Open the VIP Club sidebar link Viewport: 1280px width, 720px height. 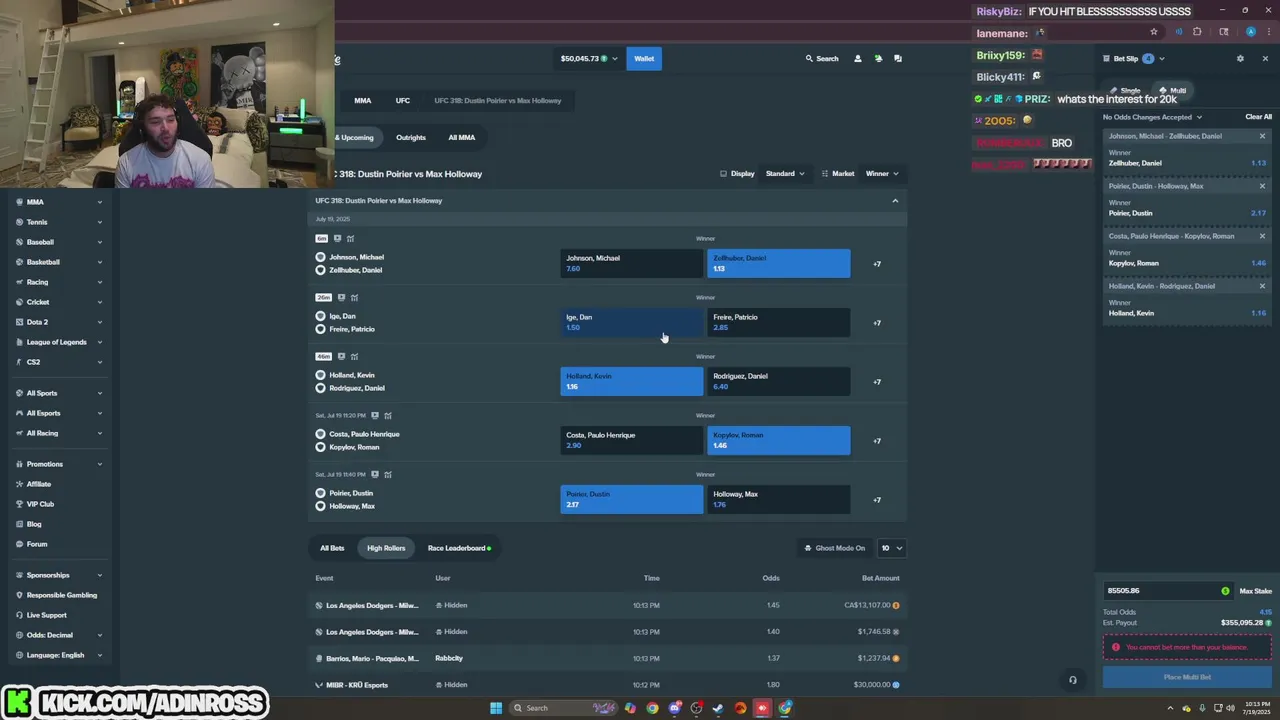pyautogui.click(x=40, y=504)
